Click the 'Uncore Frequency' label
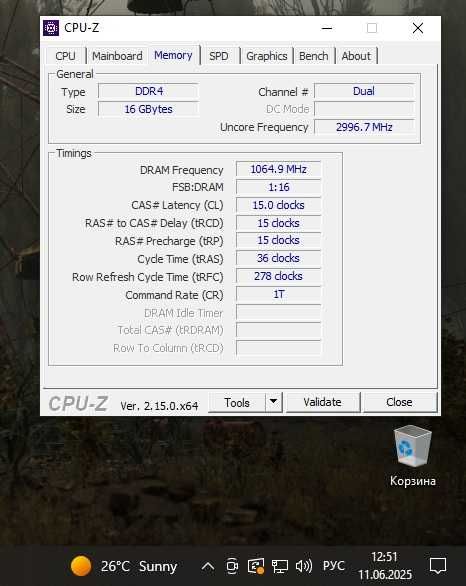 (264, 127)
